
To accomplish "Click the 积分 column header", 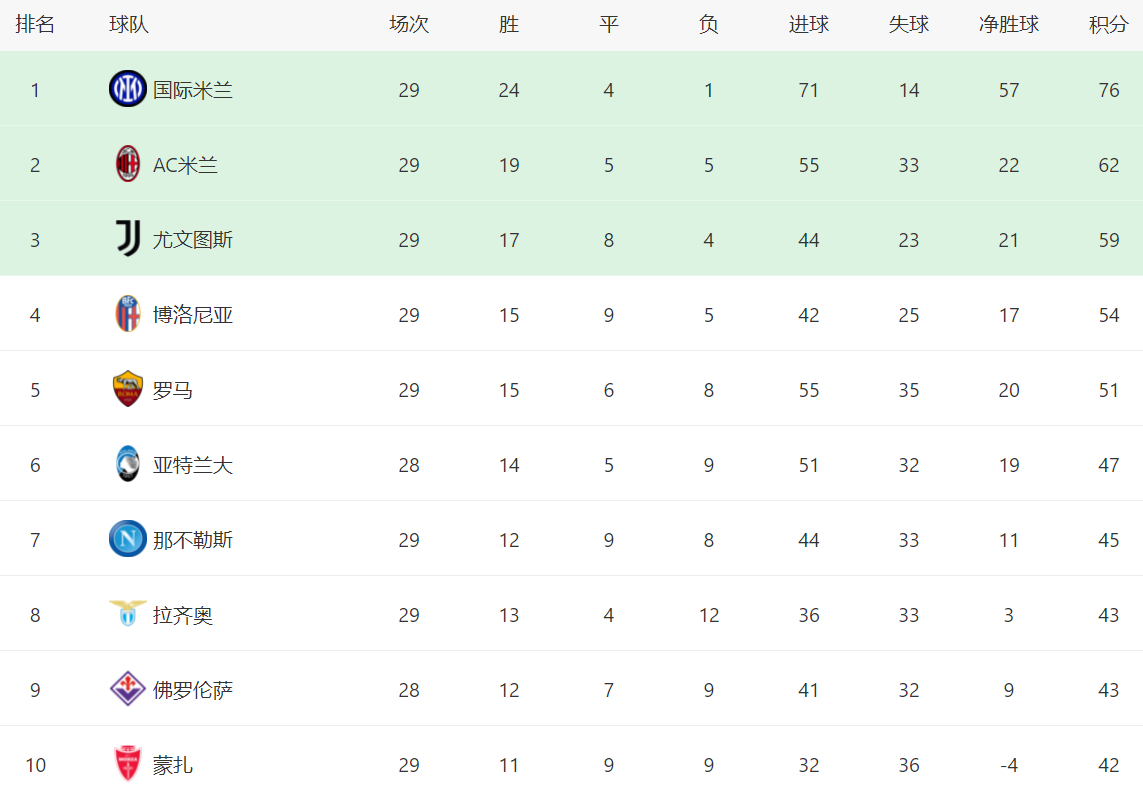I will tap(1108, 25).
